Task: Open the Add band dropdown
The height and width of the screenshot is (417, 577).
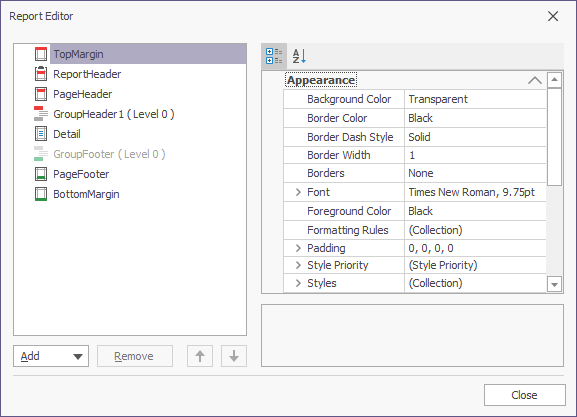Action: coord(51,356)
